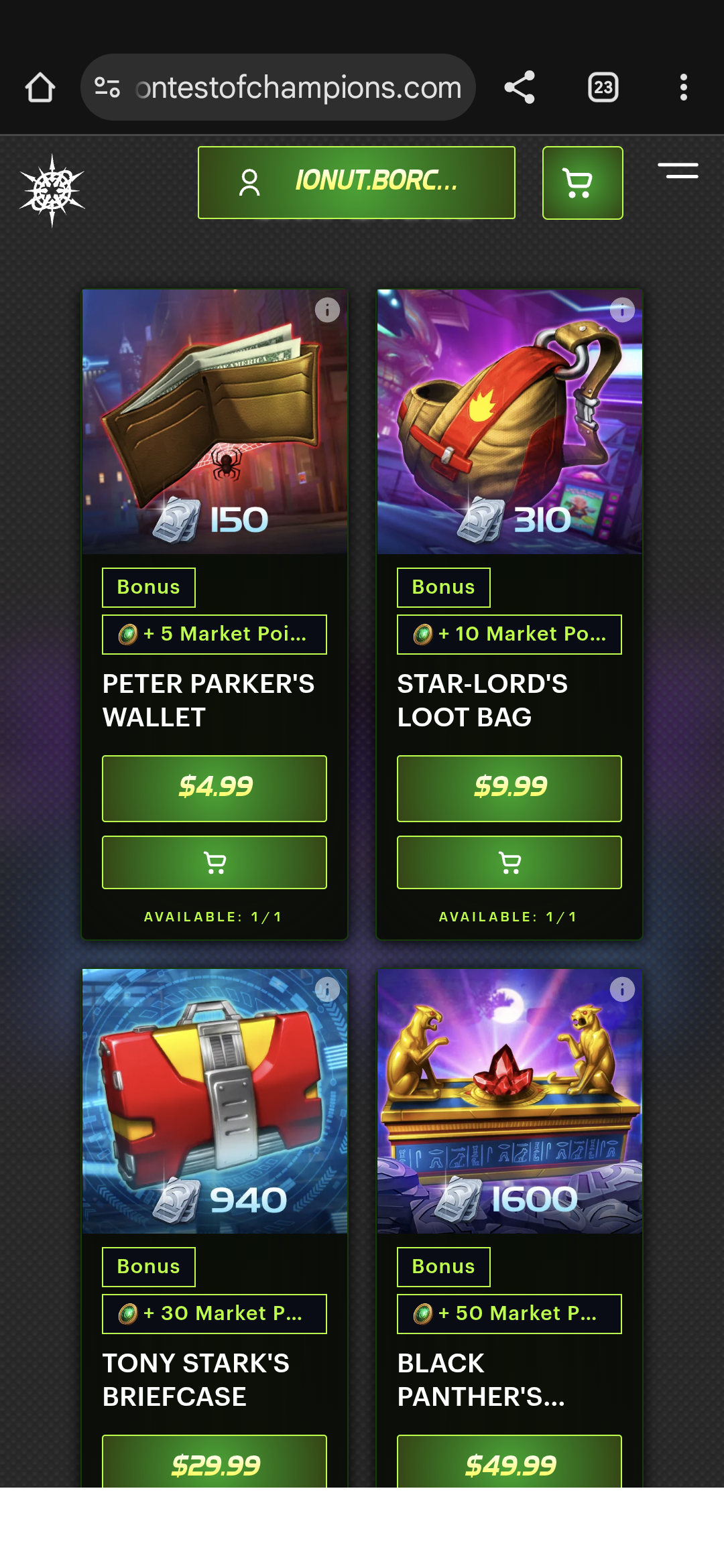The height and width of the screenshot is (1568, 724).
Task: Add Star-Lord's Loot Bag to cart
Action: (x=509, y=862)
